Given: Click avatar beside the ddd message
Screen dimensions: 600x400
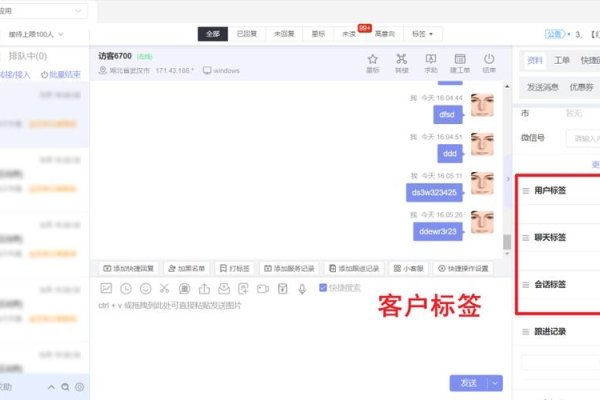Looking at the screenshot, I should coord(482,144).
